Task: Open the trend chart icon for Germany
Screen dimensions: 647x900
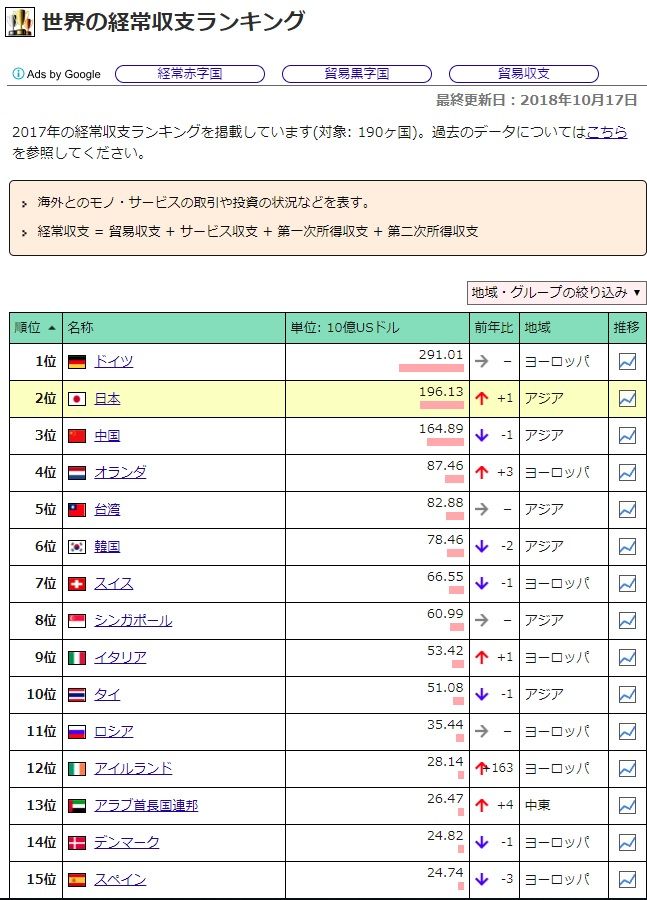Action: tap(627, 362)
